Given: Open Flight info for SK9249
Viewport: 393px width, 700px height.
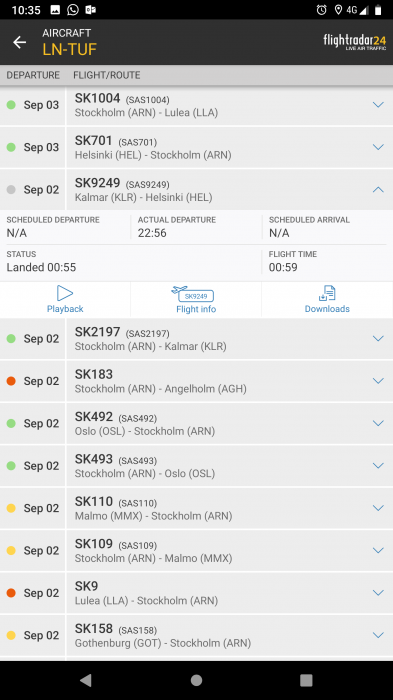Looking at the screenshot, I should [x=196, y=300].
